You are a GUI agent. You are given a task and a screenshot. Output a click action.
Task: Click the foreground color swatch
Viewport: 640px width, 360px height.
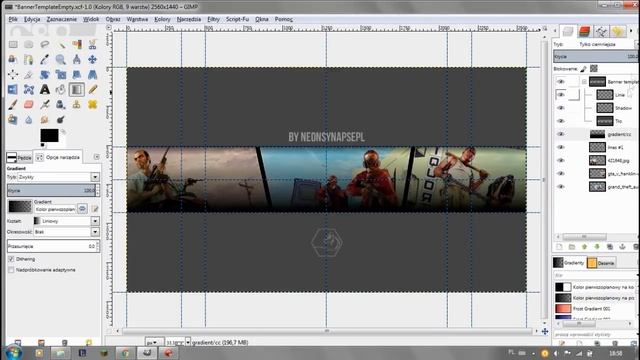pos(49,135)
